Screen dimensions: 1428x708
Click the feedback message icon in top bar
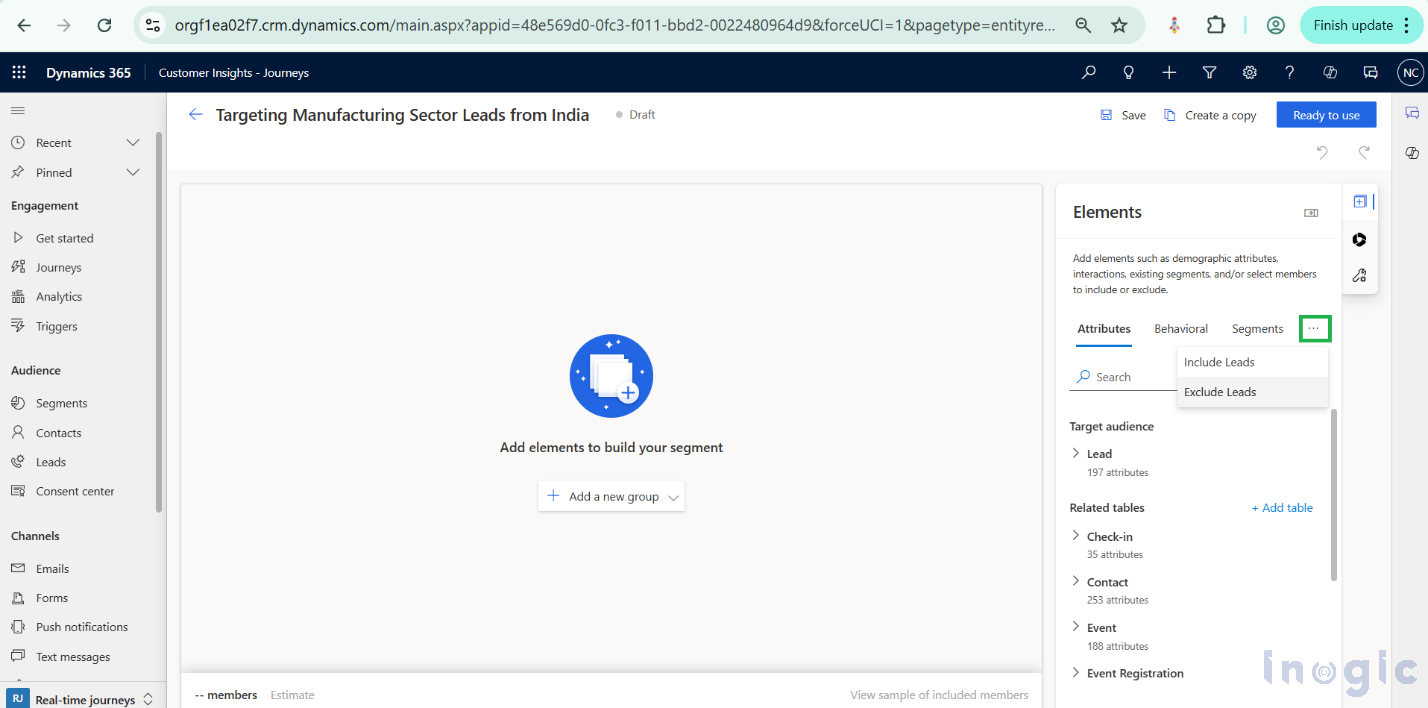click(1369, 72)
